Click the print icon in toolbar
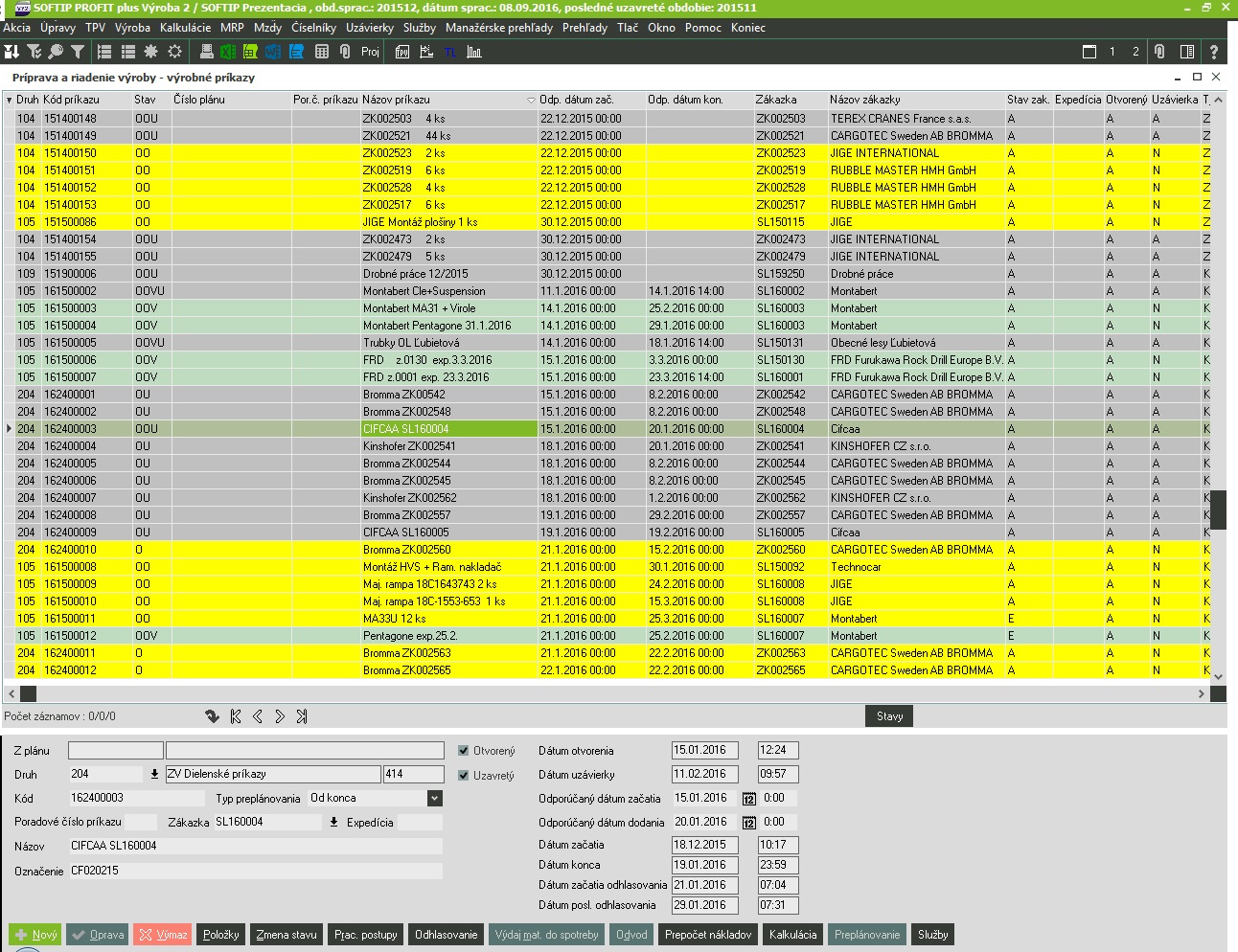 [206, 52]
